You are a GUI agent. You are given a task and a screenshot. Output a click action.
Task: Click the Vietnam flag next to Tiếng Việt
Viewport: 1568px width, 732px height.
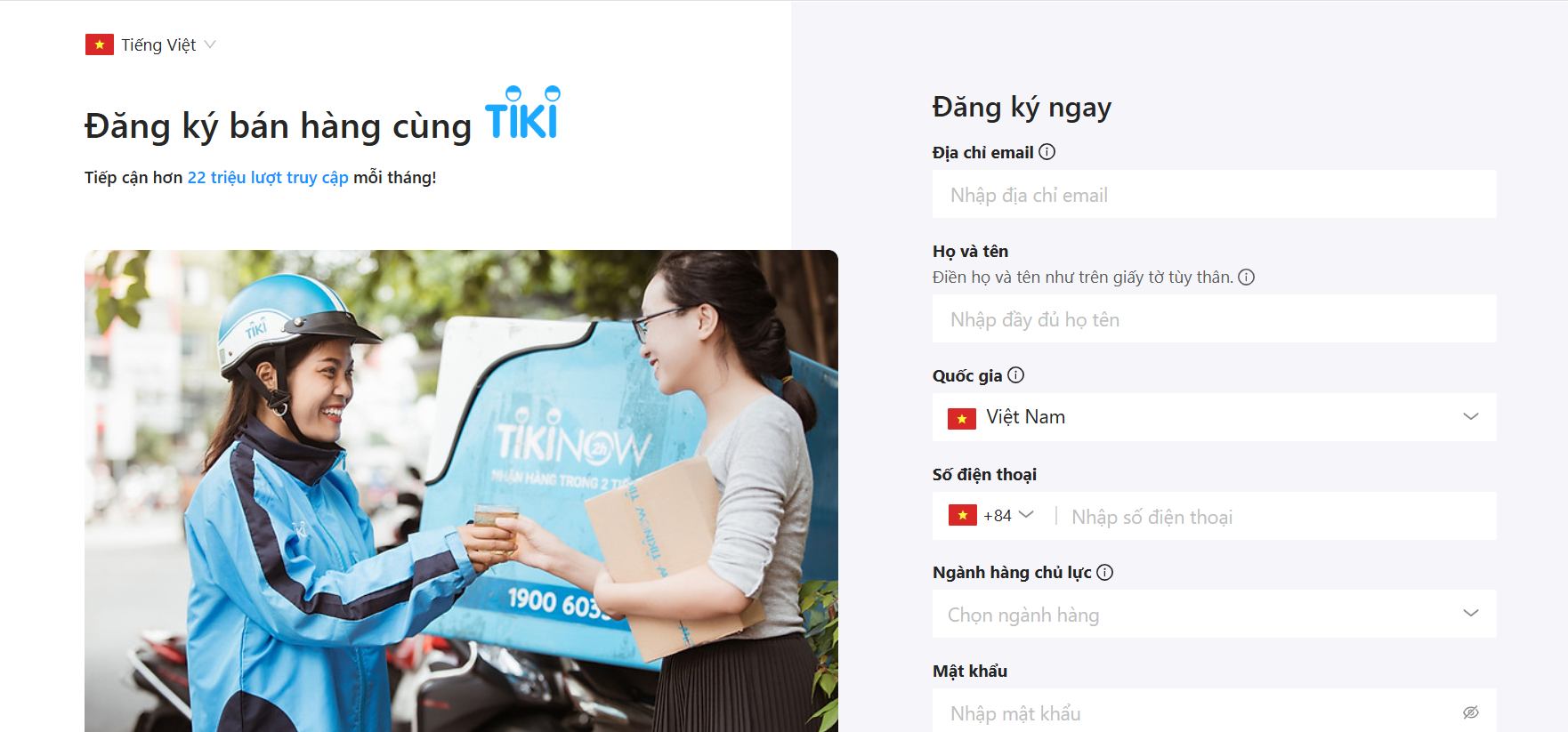point(100,44)
